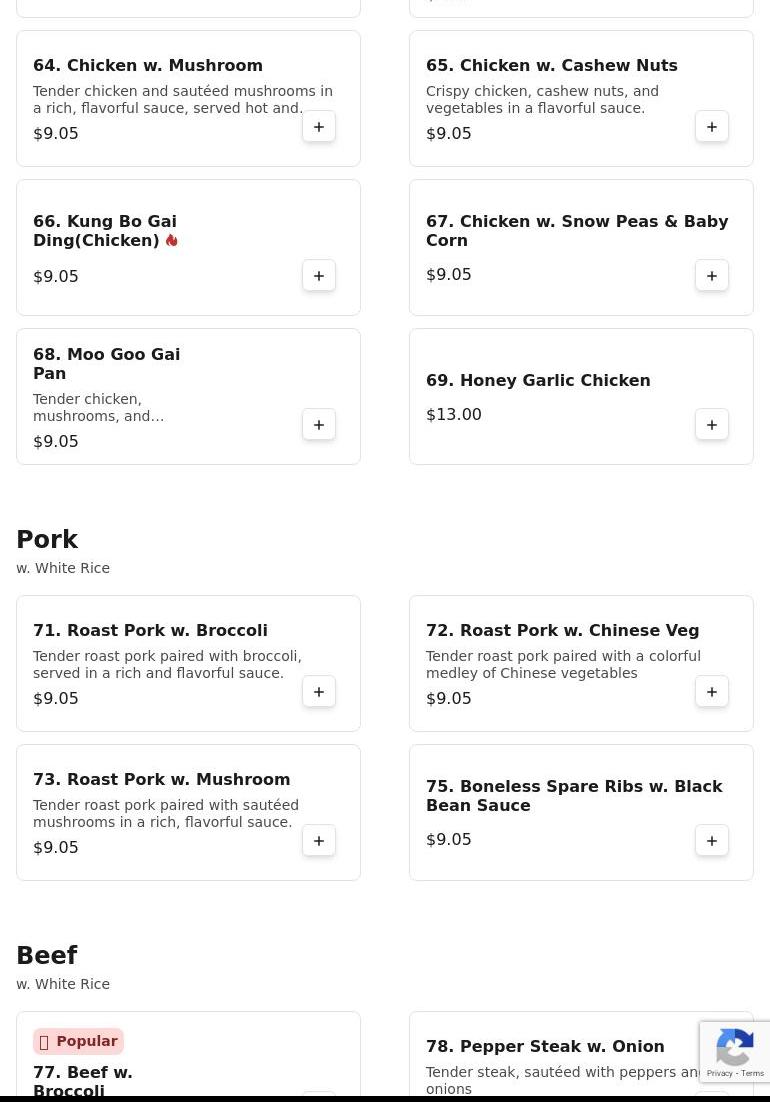Click plus for Roast Pork w. Mushroom
Image resolution: width=770 pixels, height=1102 pixels.
tap(319, 841)
